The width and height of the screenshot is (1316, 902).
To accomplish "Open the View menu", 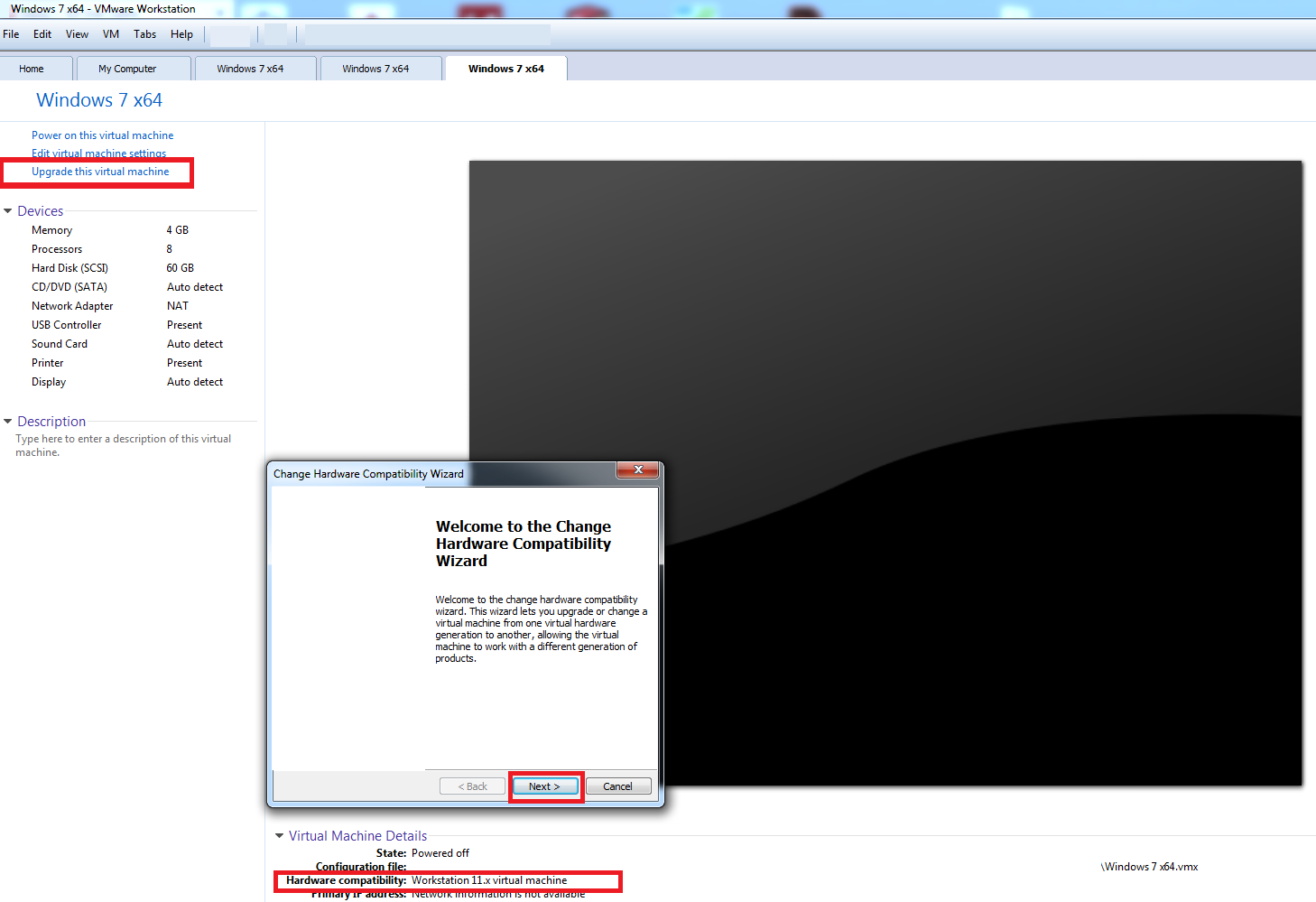I will coord(77,34).
